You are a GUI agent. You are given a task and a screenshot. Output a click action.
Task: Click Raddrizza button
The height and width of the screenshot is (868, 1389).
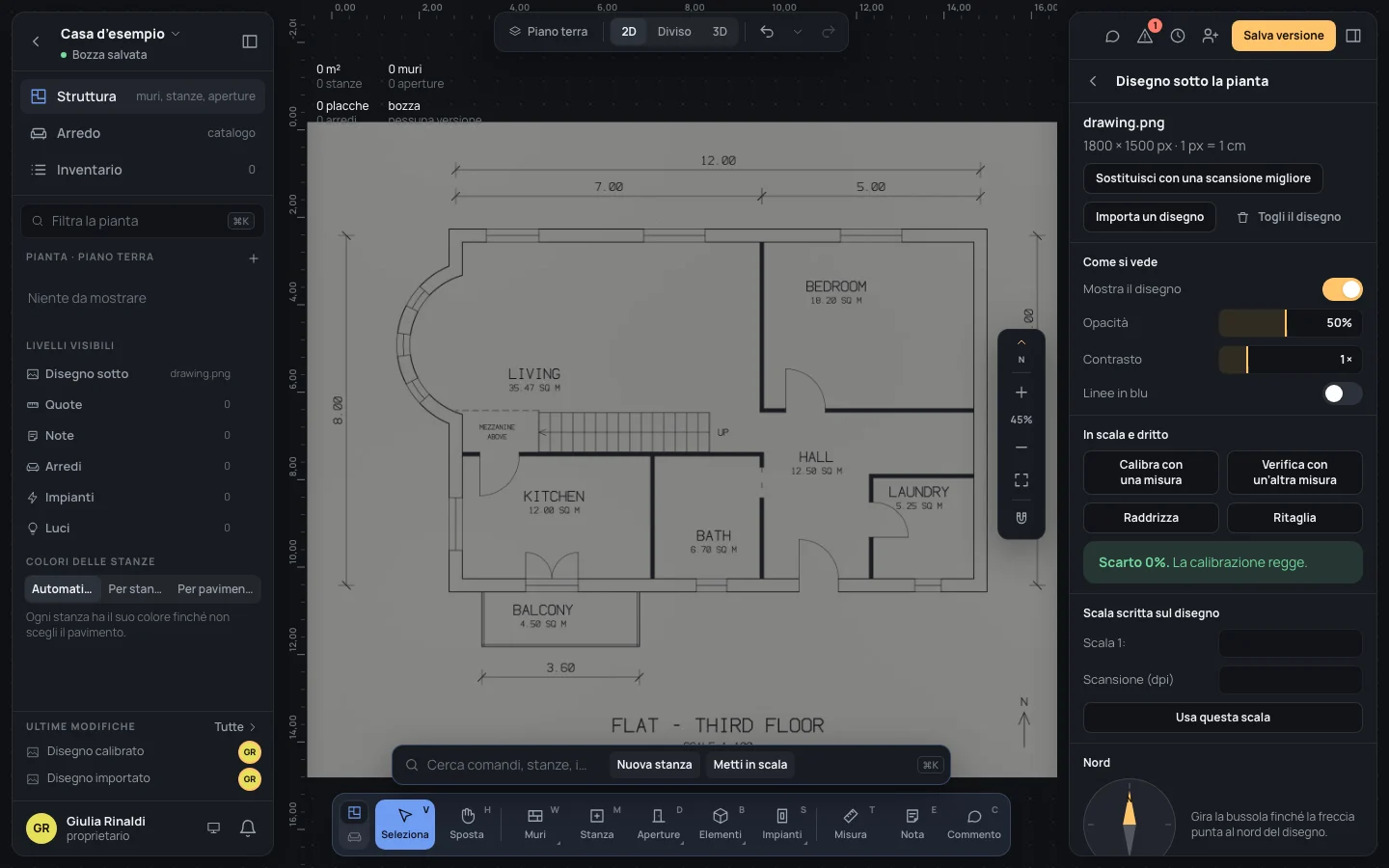tap(1151, 518)
